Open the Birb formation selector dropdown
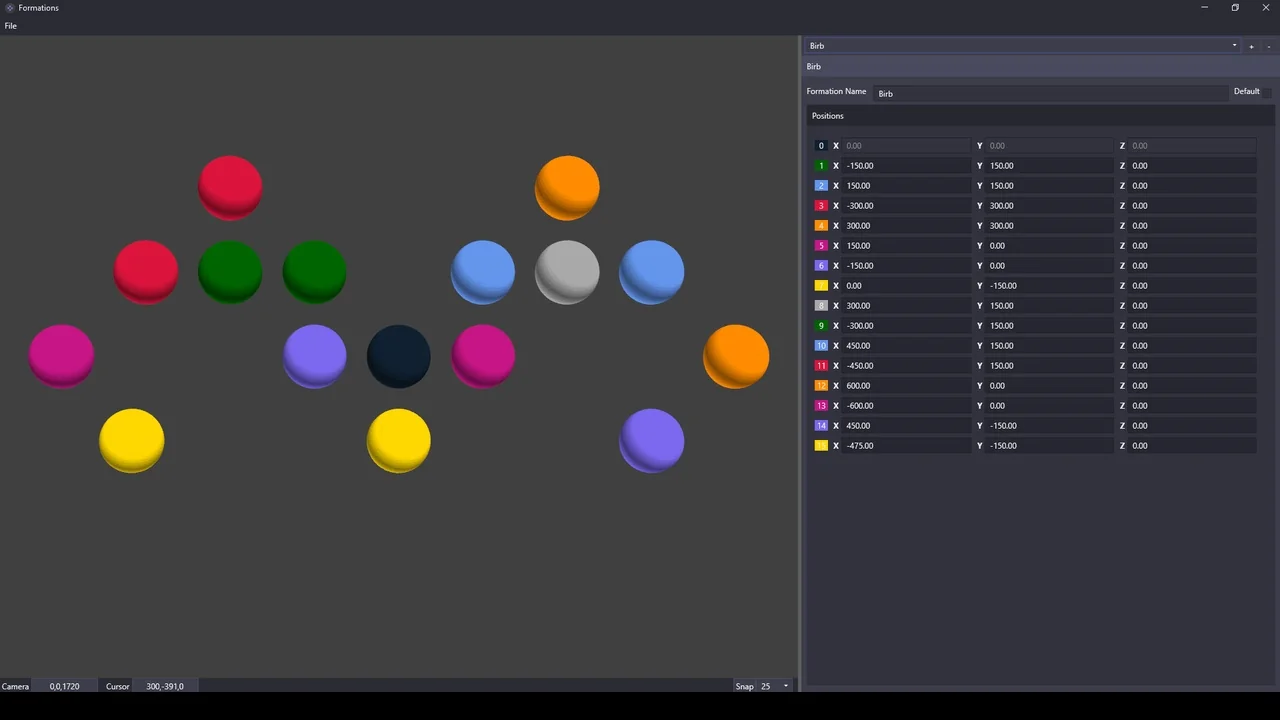The image size is (1280, 720). pos(1234,45)
